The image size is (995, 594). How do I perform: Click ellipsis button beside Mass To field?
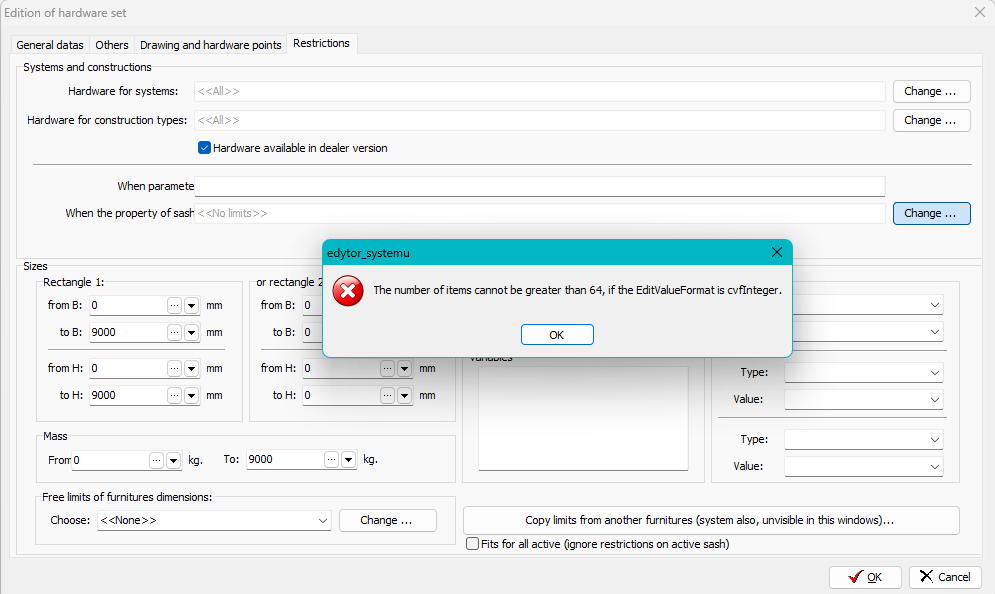[330, 460]
